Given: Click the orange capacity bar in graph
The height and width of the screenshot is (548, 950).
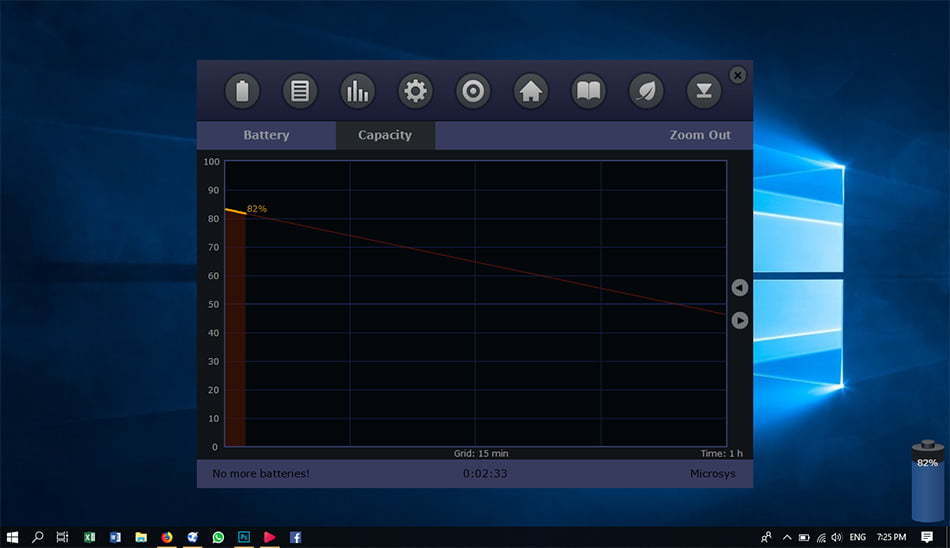Looking at the screenshot, I should [236, 329].
